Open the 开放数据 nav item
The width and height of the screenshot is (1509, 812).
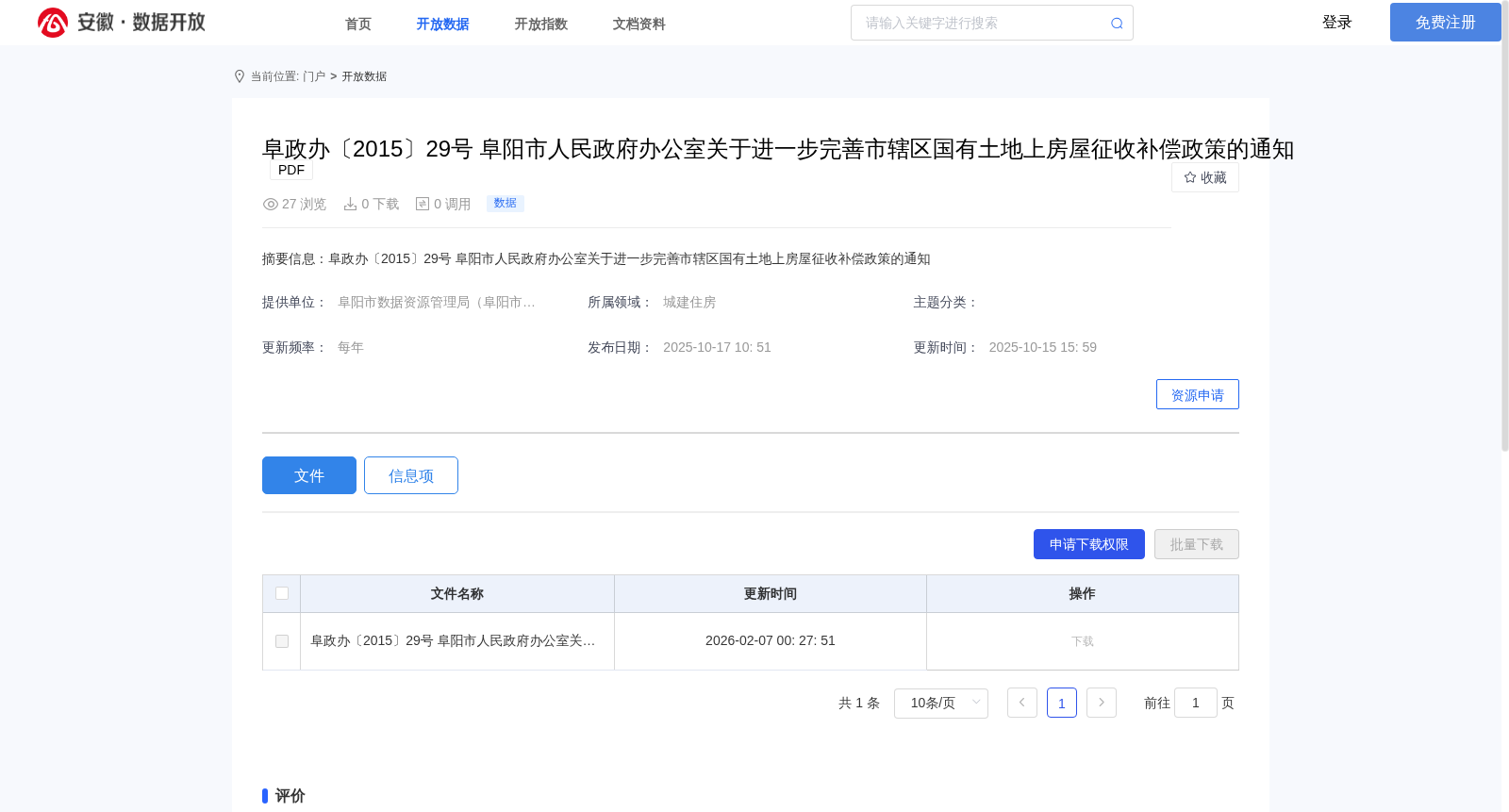(443, 24)
